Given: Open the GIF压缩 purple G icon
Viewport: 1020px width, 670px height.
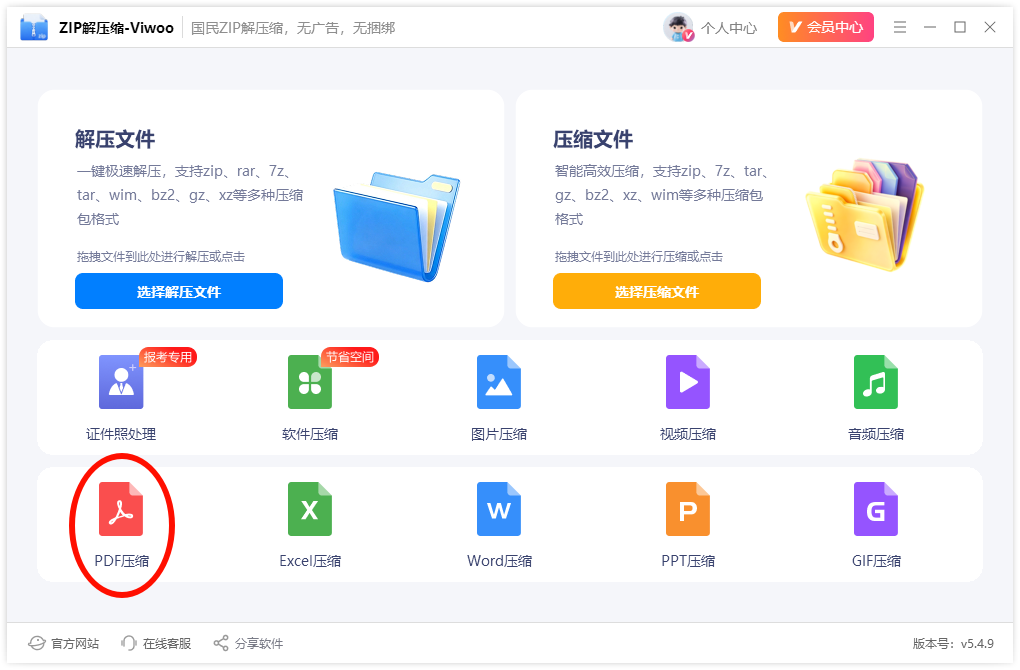Looking at the screenshot, I should click(x=876, y=509).
